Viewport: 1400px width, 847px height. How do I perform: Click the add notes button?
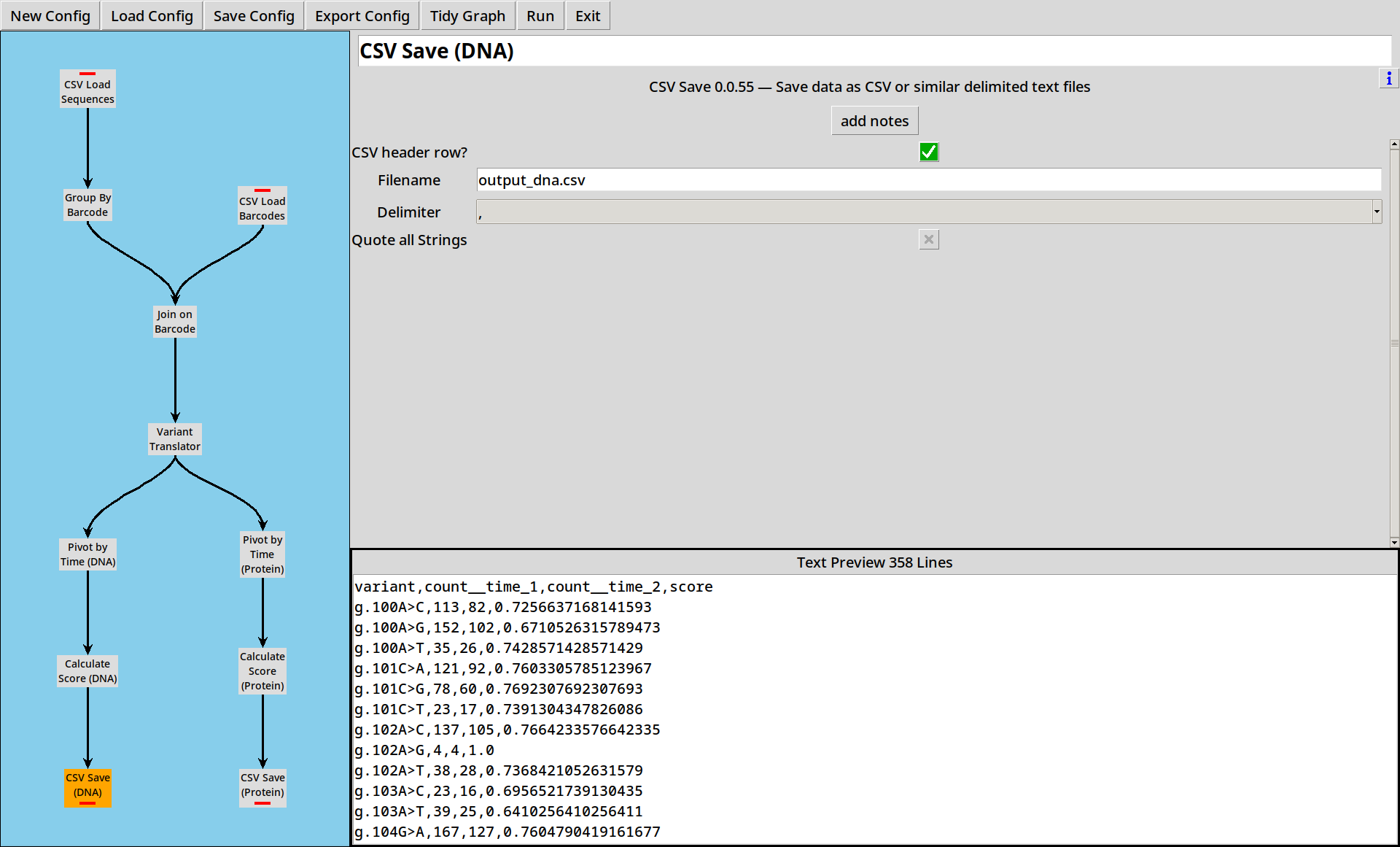click(874, 121)
